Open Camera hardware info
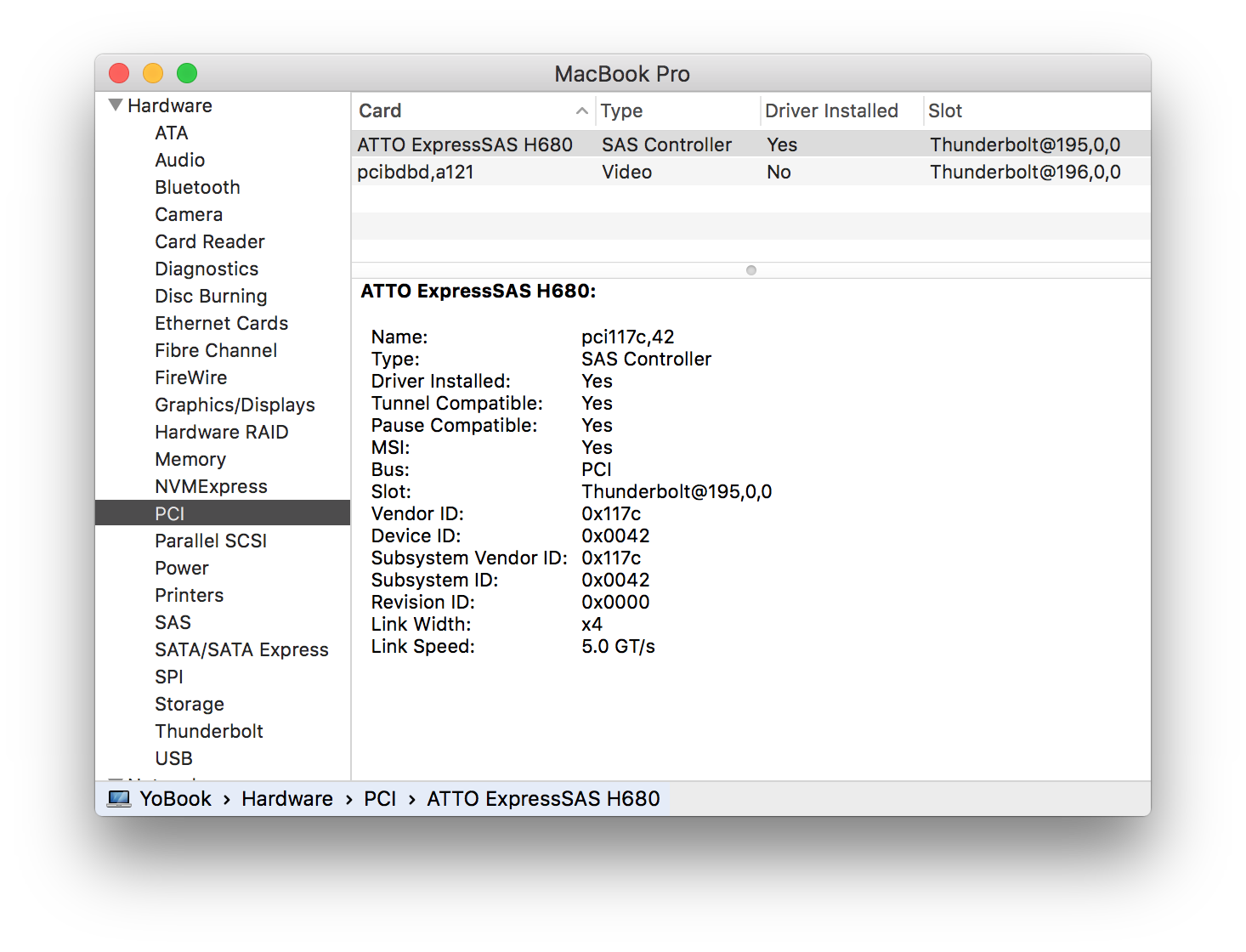Image resolution: width=1246 pixels, height=952 pixels. 189,214
